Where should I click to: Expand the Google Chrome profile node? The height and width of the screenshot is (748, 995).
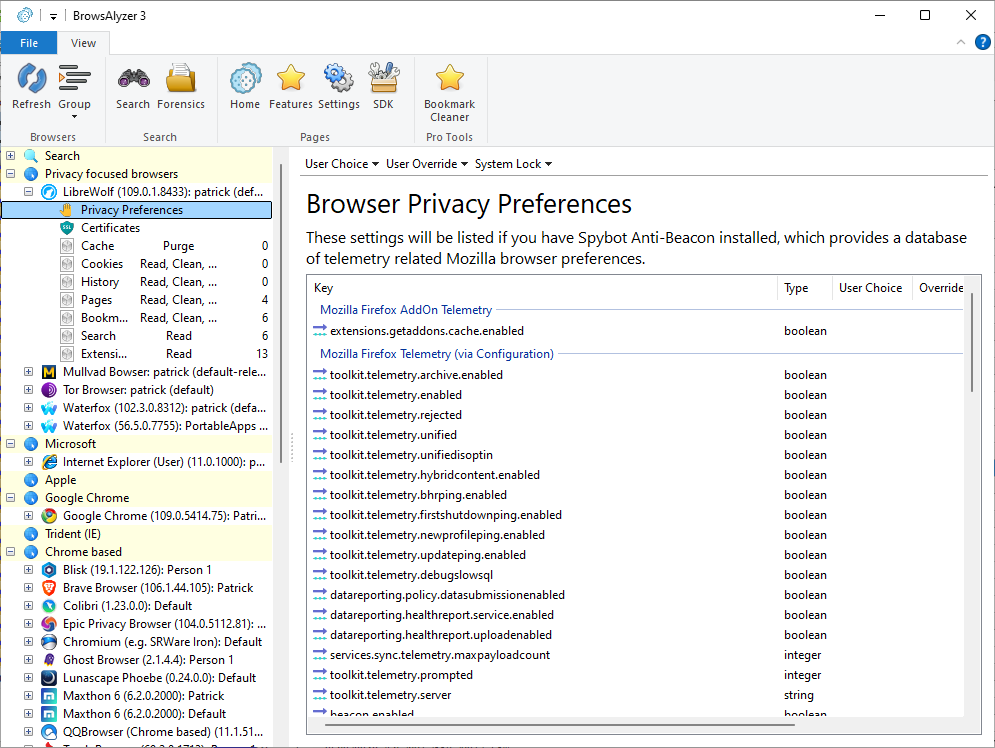click(29, 516)
